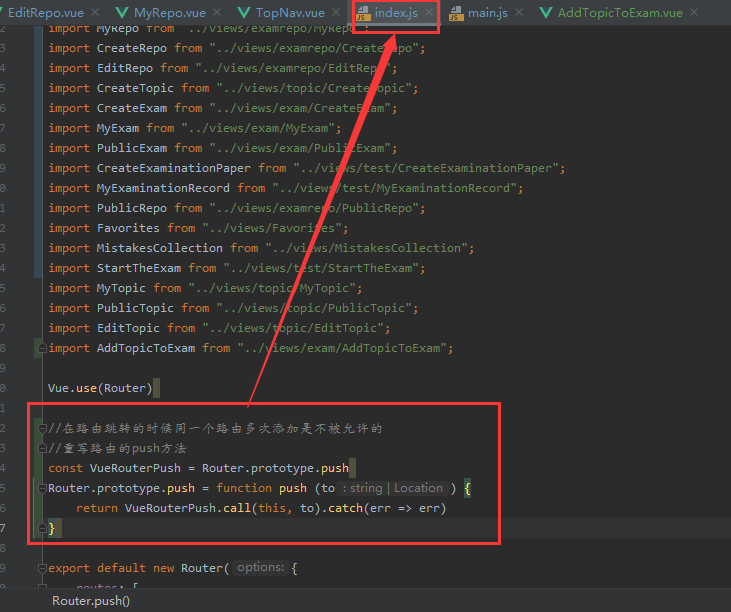Fold the Router.prototype.push function block
This screenshot has width=731, height=612.
tap(42, 488)
